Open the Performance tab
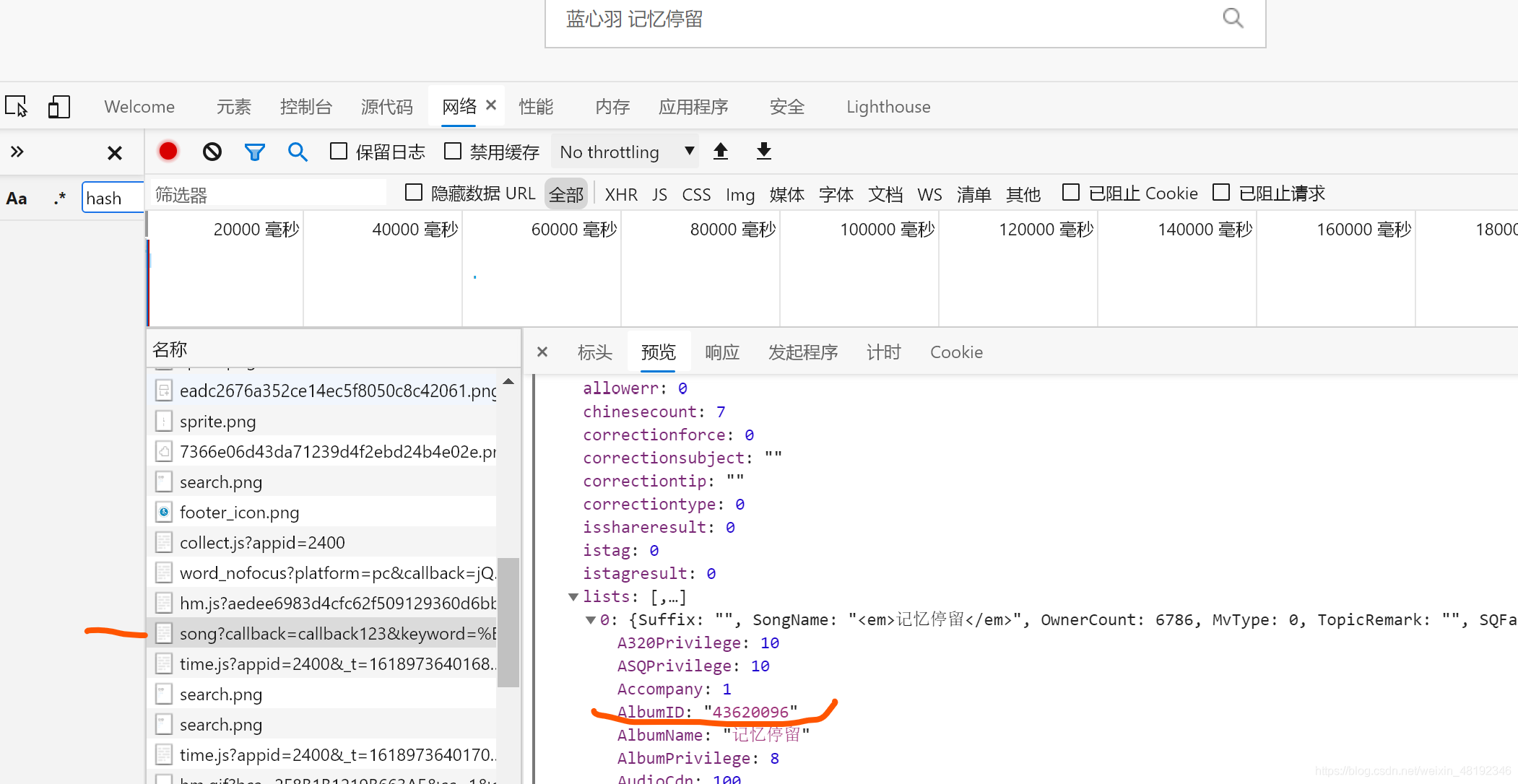The image size is (1518, 784). pos(537,107)
